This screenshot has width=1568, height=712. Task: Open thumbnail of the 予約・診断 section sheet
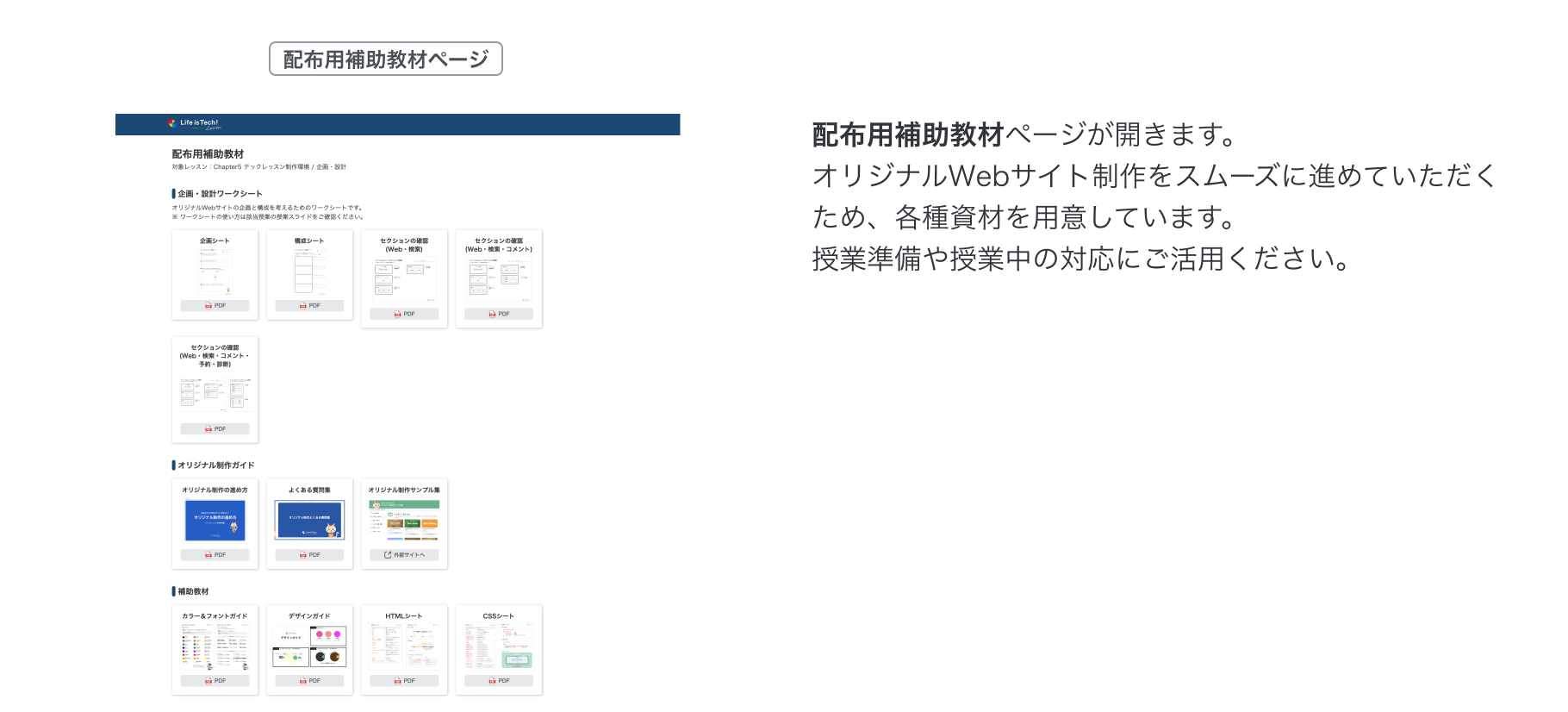[x=215, y=394]
